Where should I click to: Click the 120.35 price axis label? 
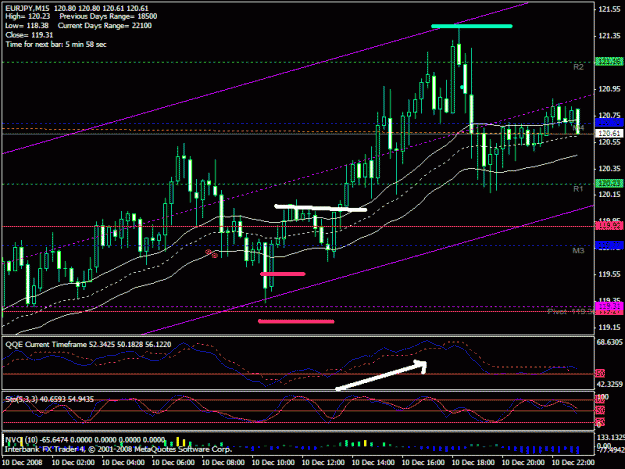tap(609, 169)
